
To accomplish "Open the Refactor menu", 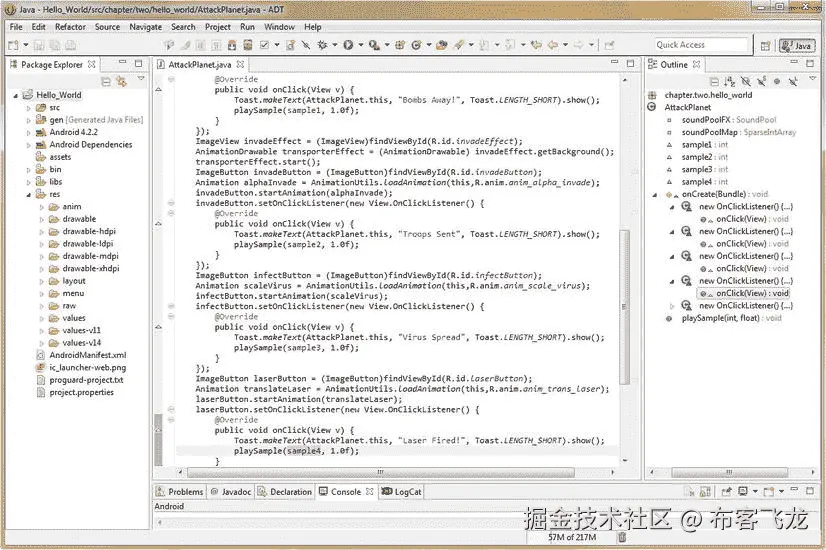I will [70, 27].
